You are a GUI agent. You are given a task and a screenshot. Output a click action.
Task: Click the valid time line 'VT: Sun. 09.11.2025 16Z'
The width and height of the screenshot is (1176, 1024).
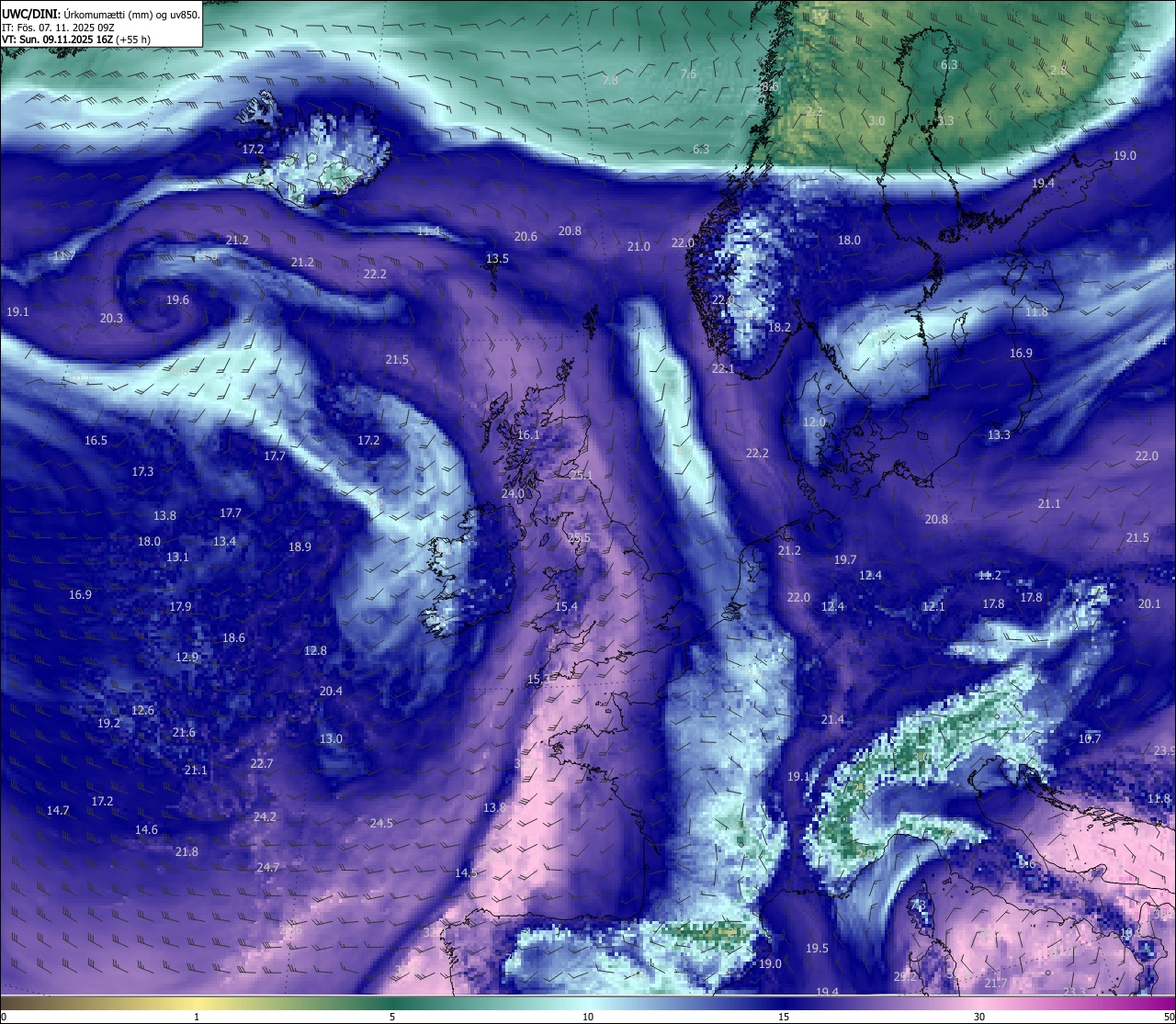(76, 39)
